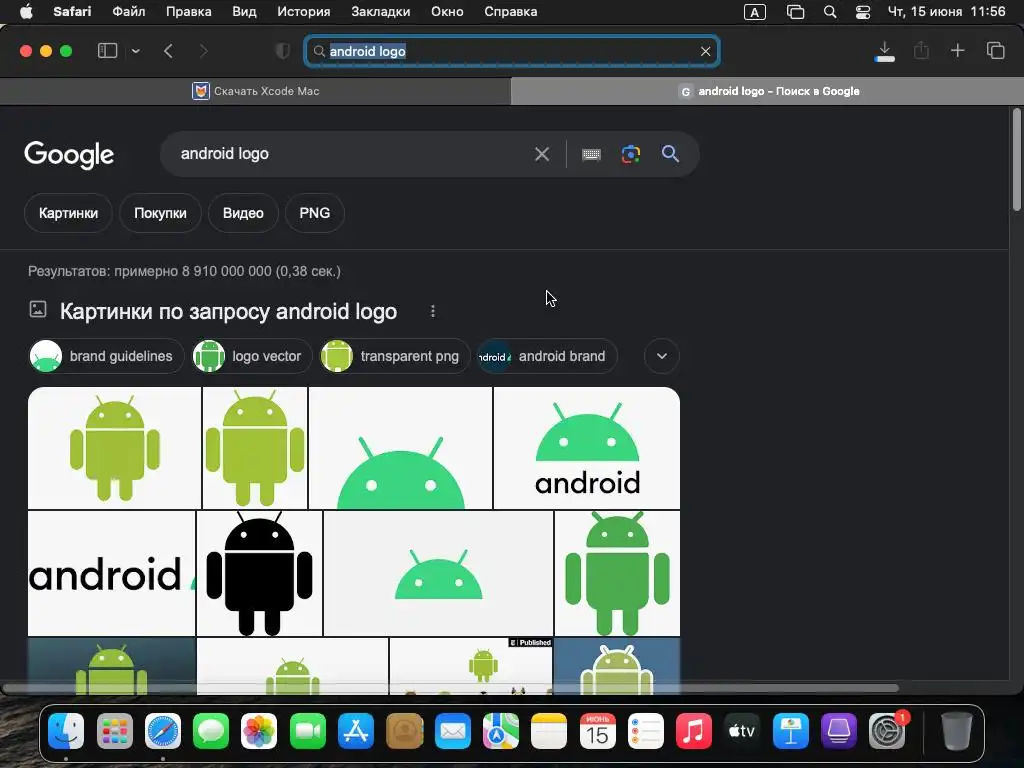
Task: Show Safari downloads list
Action: click(885, 51)
